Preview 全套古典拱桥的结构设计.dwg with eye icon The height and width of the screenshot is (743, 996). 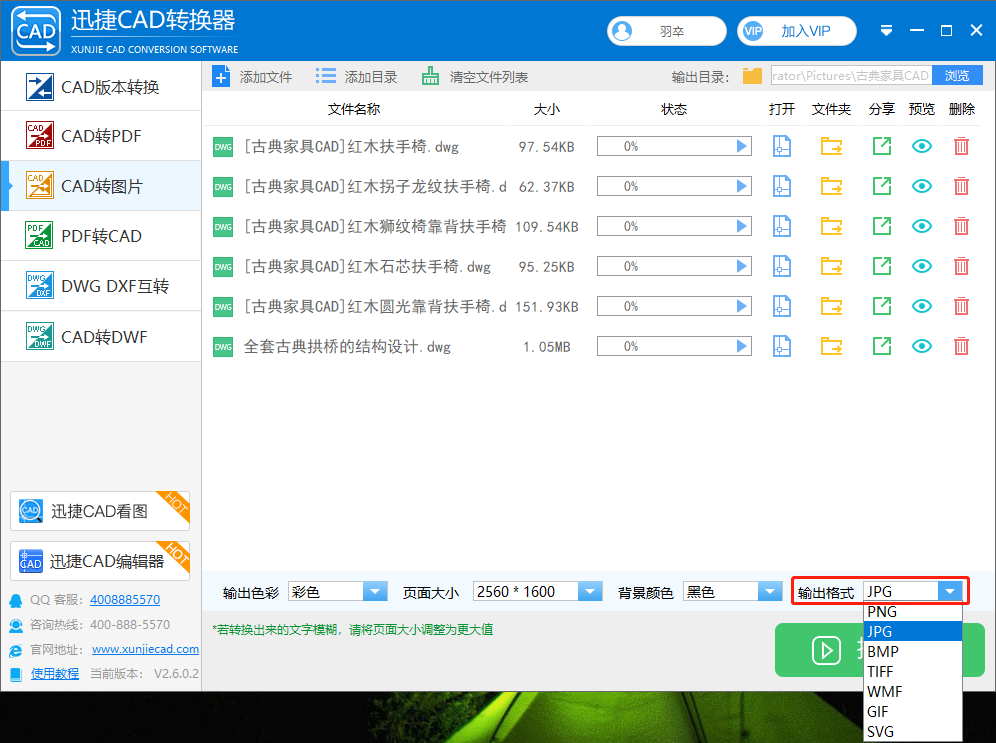922,346
